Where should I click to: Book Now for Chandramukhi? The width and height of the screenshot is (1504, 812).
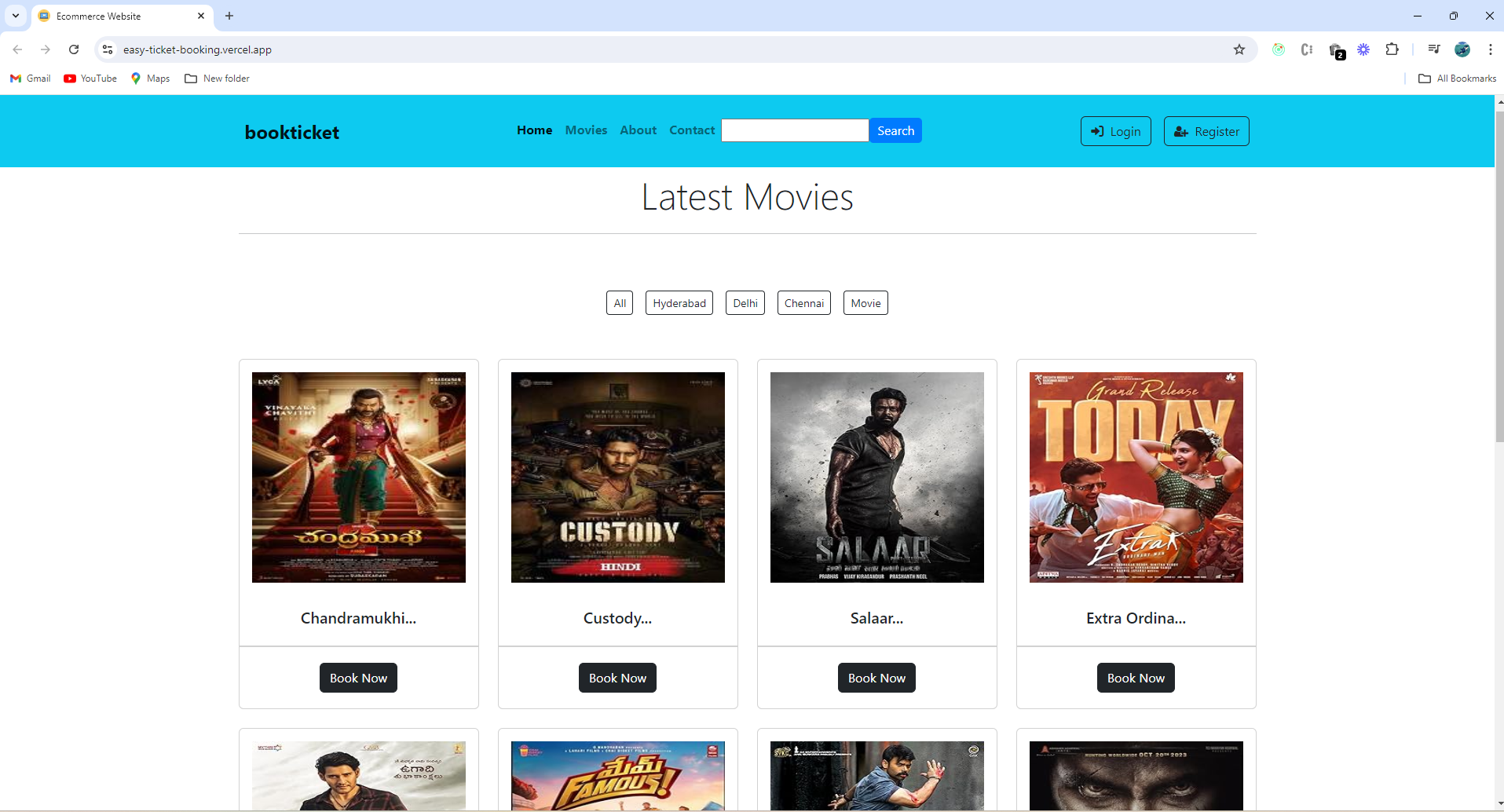[358, 678]
